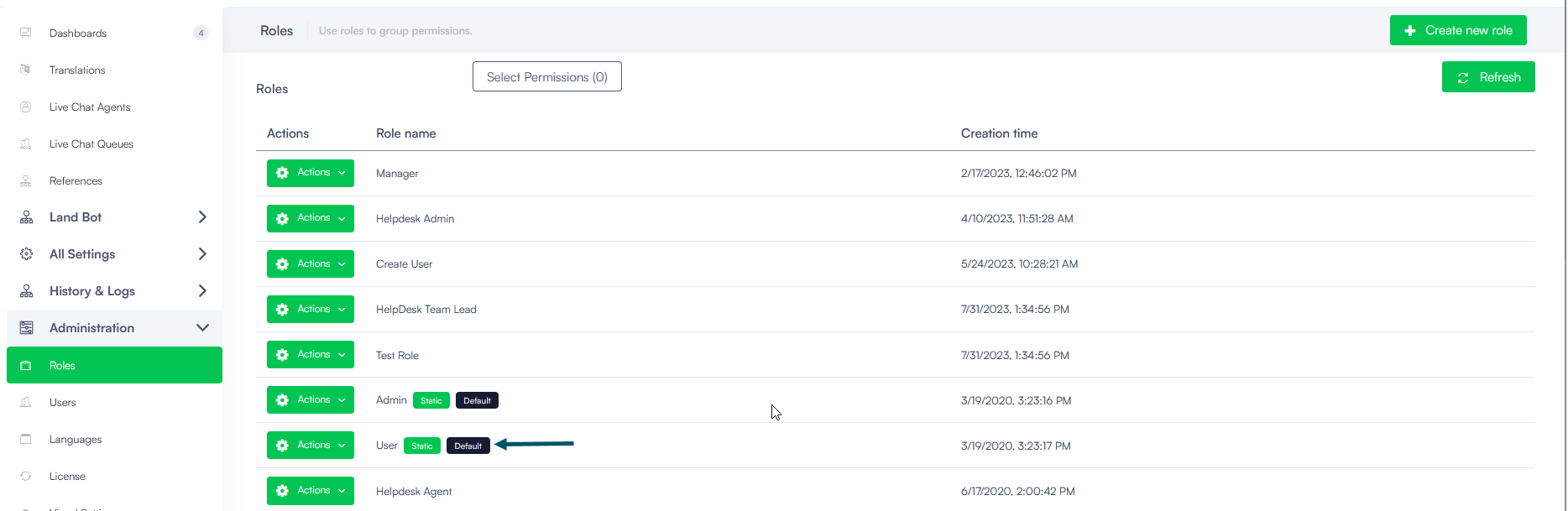Click the License sidebar icon
This screenshot has width=1568, height=511.
26,476
